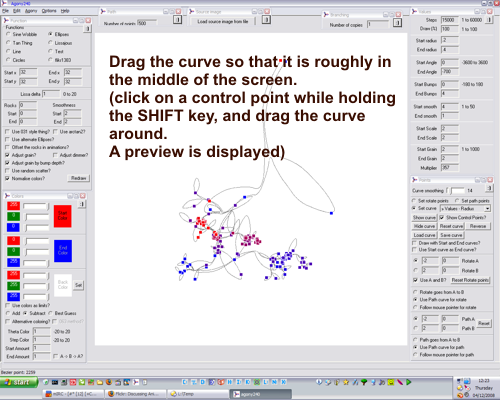Click the Number of points field
Screen dimensions: 500x400
147,23
